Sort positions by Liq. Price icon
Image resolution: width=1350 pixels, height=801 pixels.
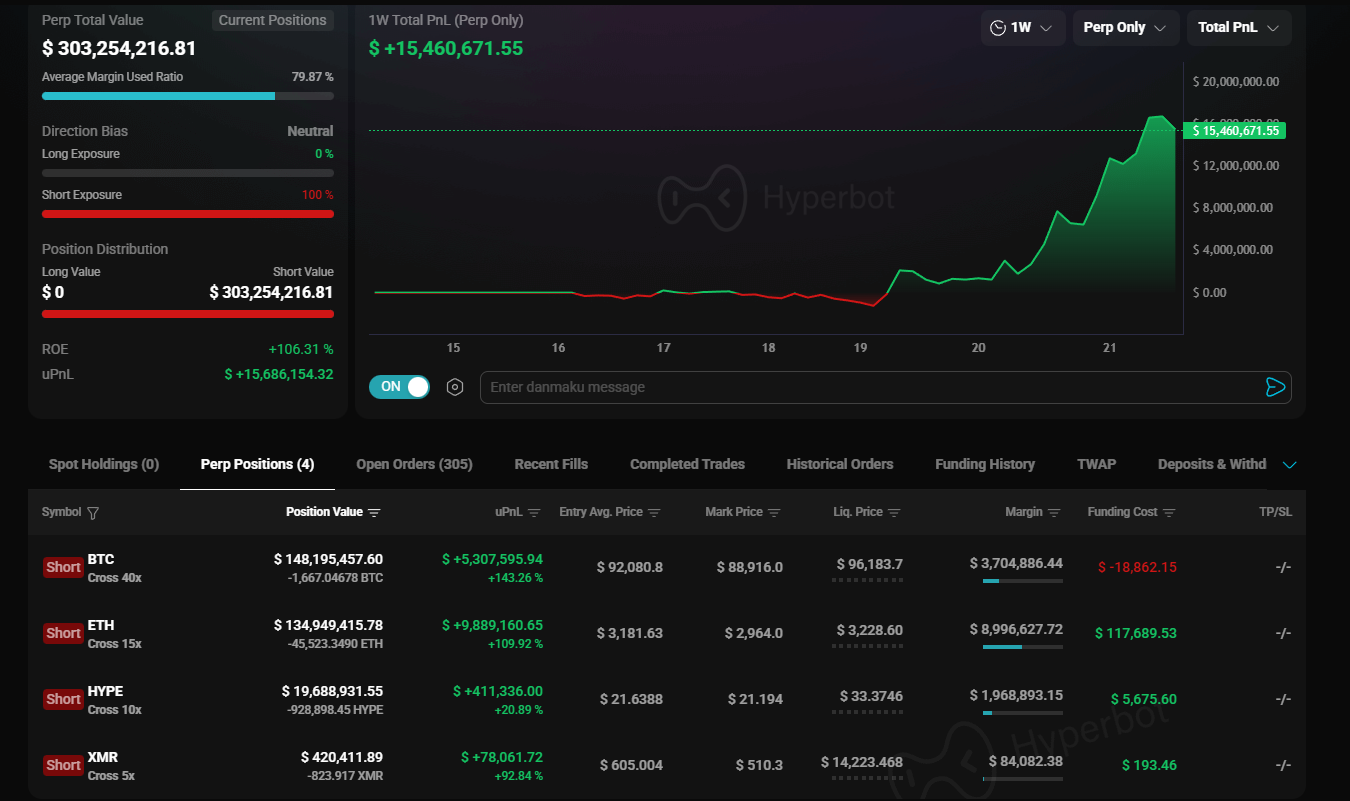tap(894, 513)
